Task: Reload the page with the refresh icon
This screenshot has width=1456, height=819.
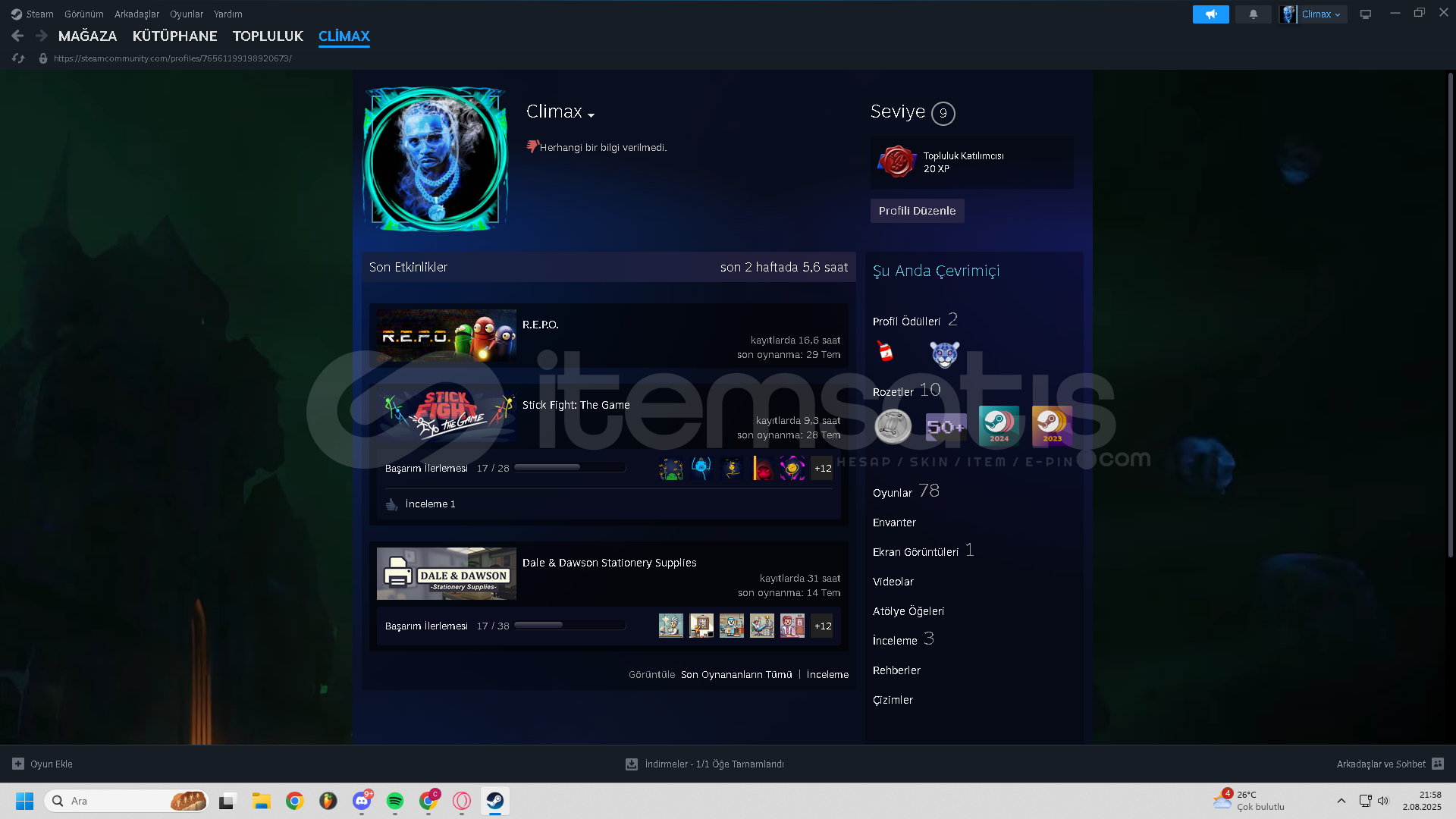Action: coord(18,58)
